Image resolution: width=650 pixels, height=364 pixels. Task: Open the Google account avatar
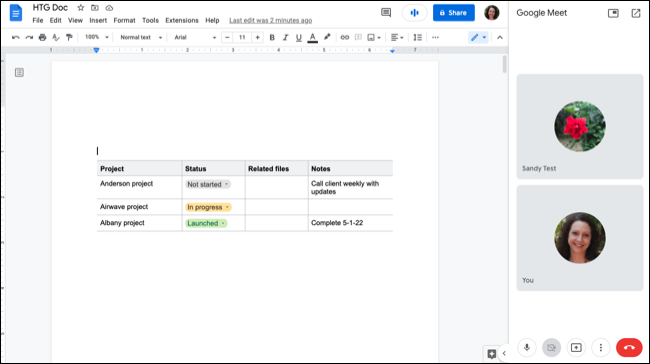click(x=492, y=13)
